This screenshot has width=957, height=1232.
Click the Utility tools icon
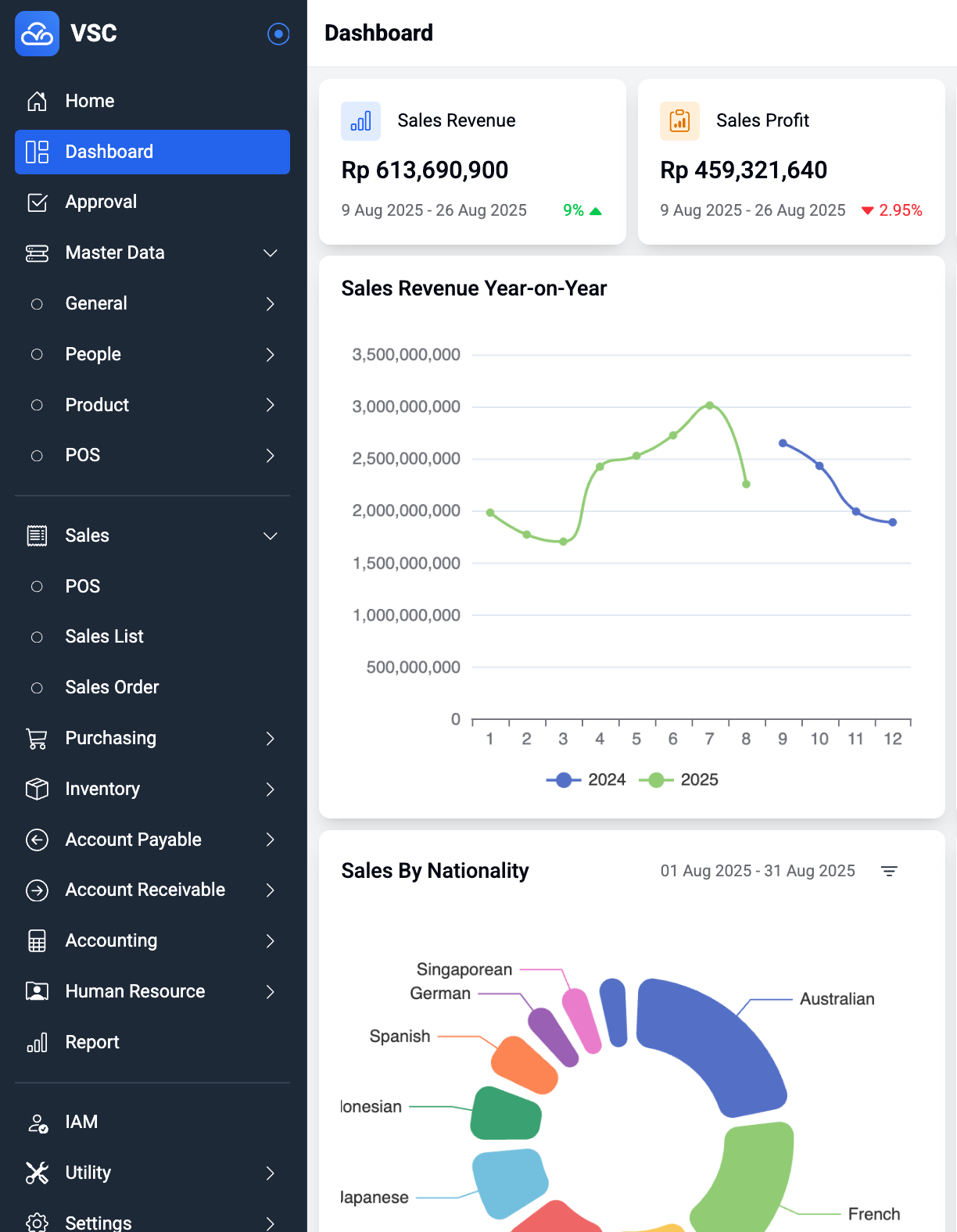(37, 1173)
